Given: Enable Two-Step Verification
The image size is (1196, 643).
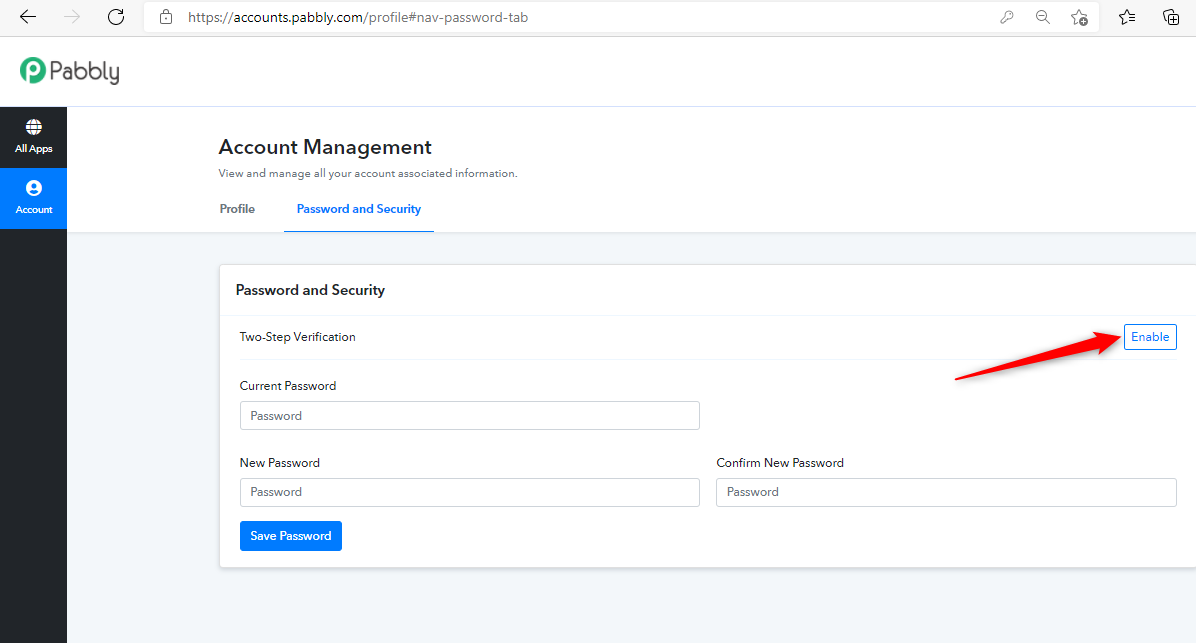Looking at the screenshot, I should pyautogui.click(x=1149, y=337).
